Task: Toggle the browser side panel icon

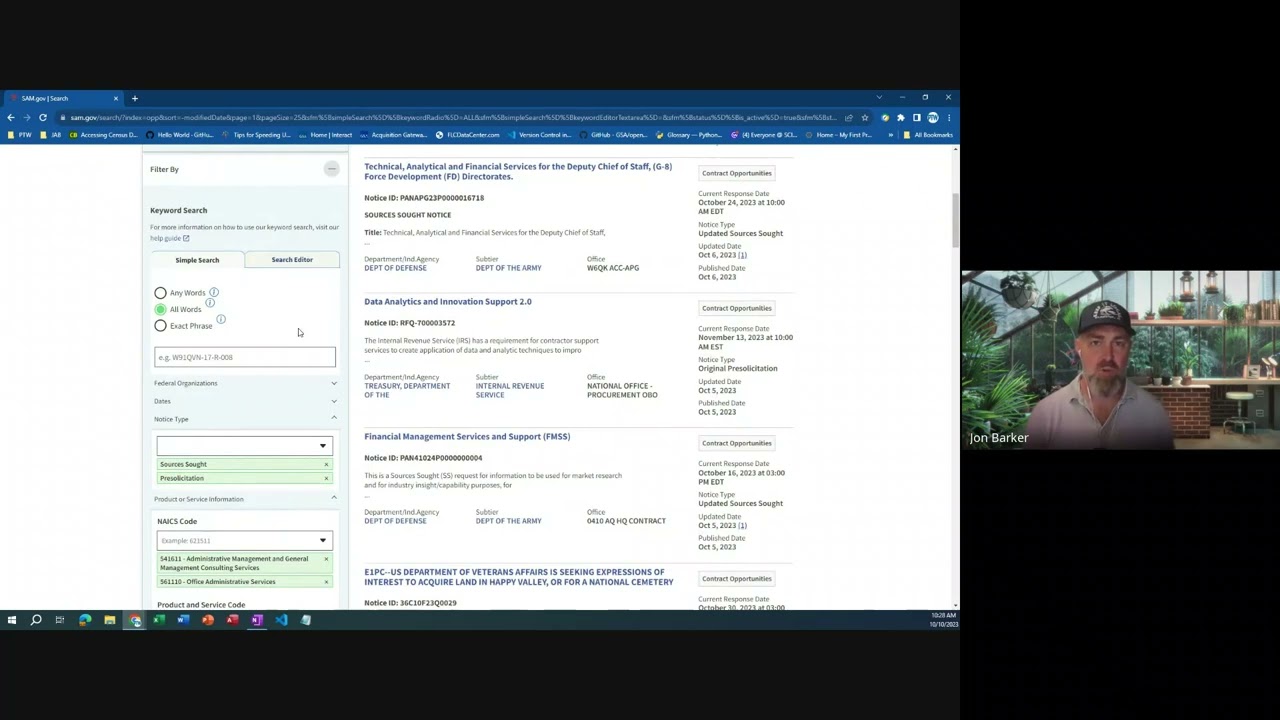Action: [x=917, y=117]
